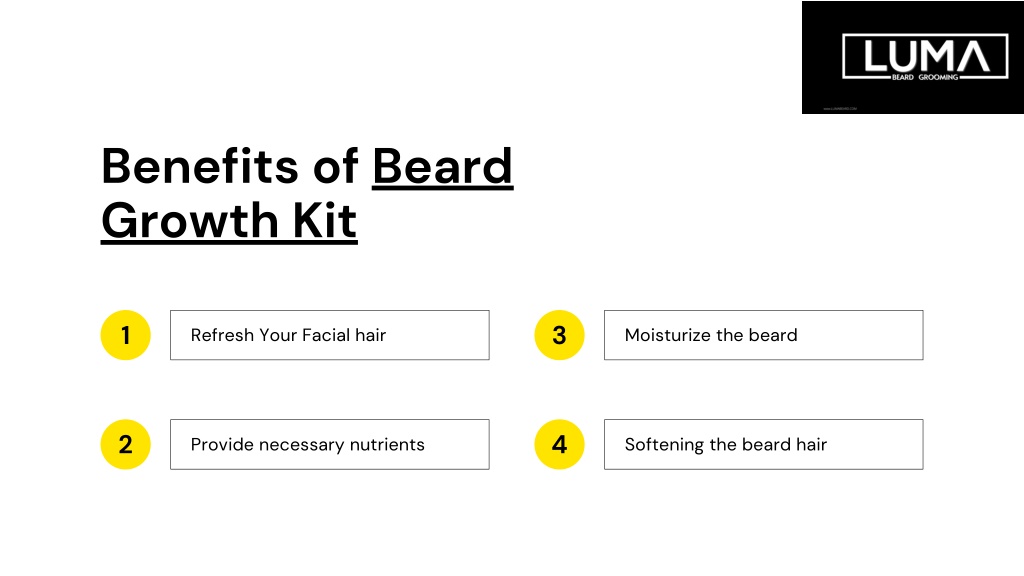The width and height of the screenshot is (1024, 576).
Task: Click the word 'GROOMING' in the logo tagline
Action: (938, 77)
